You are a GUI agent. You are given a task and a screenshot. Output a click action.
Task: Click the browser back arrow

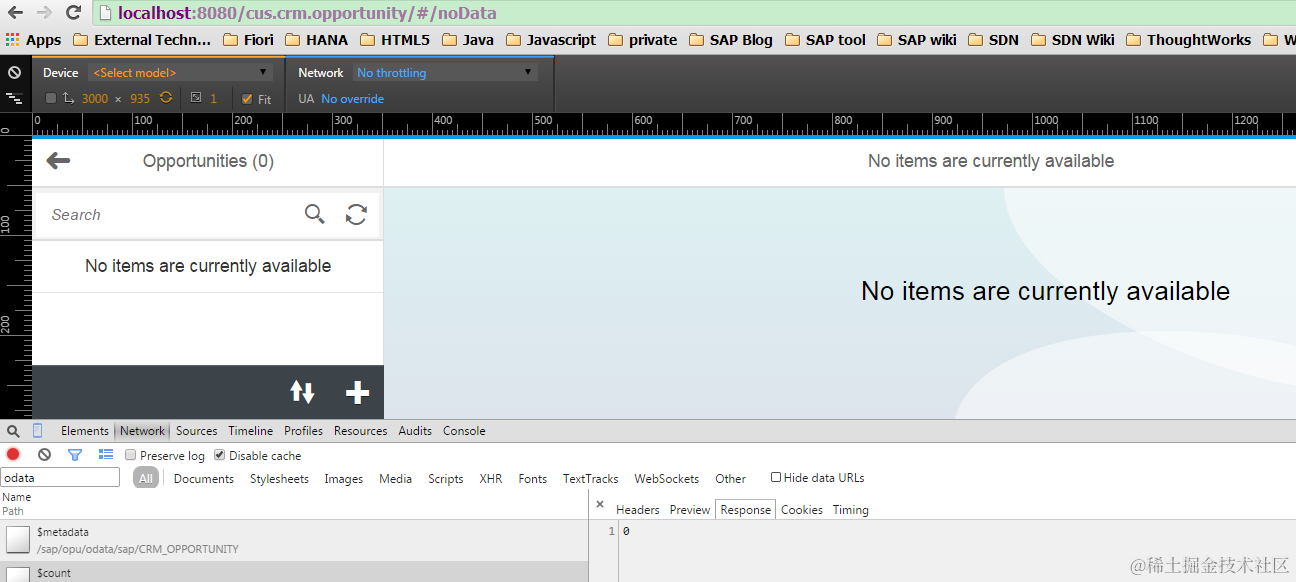[x=15, y=13]
